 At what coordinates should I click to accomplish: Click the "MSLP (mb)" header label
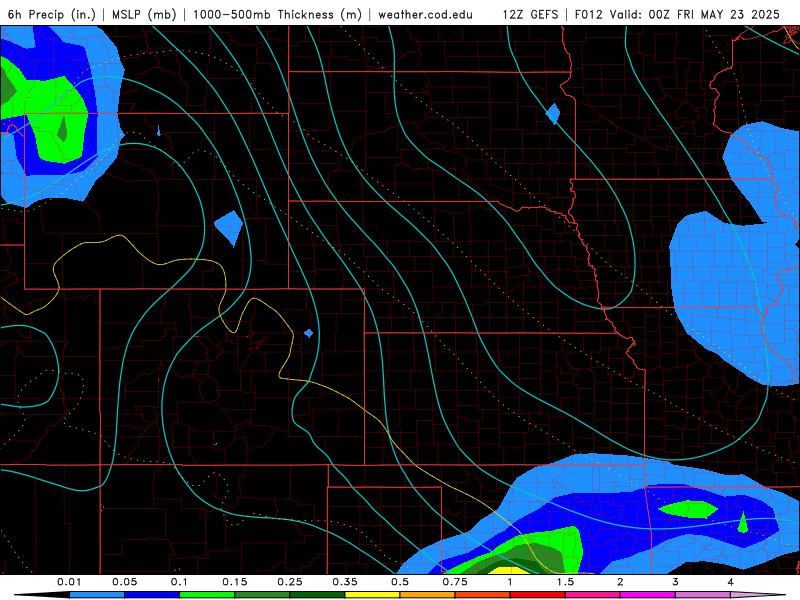[x=144, y=14]
